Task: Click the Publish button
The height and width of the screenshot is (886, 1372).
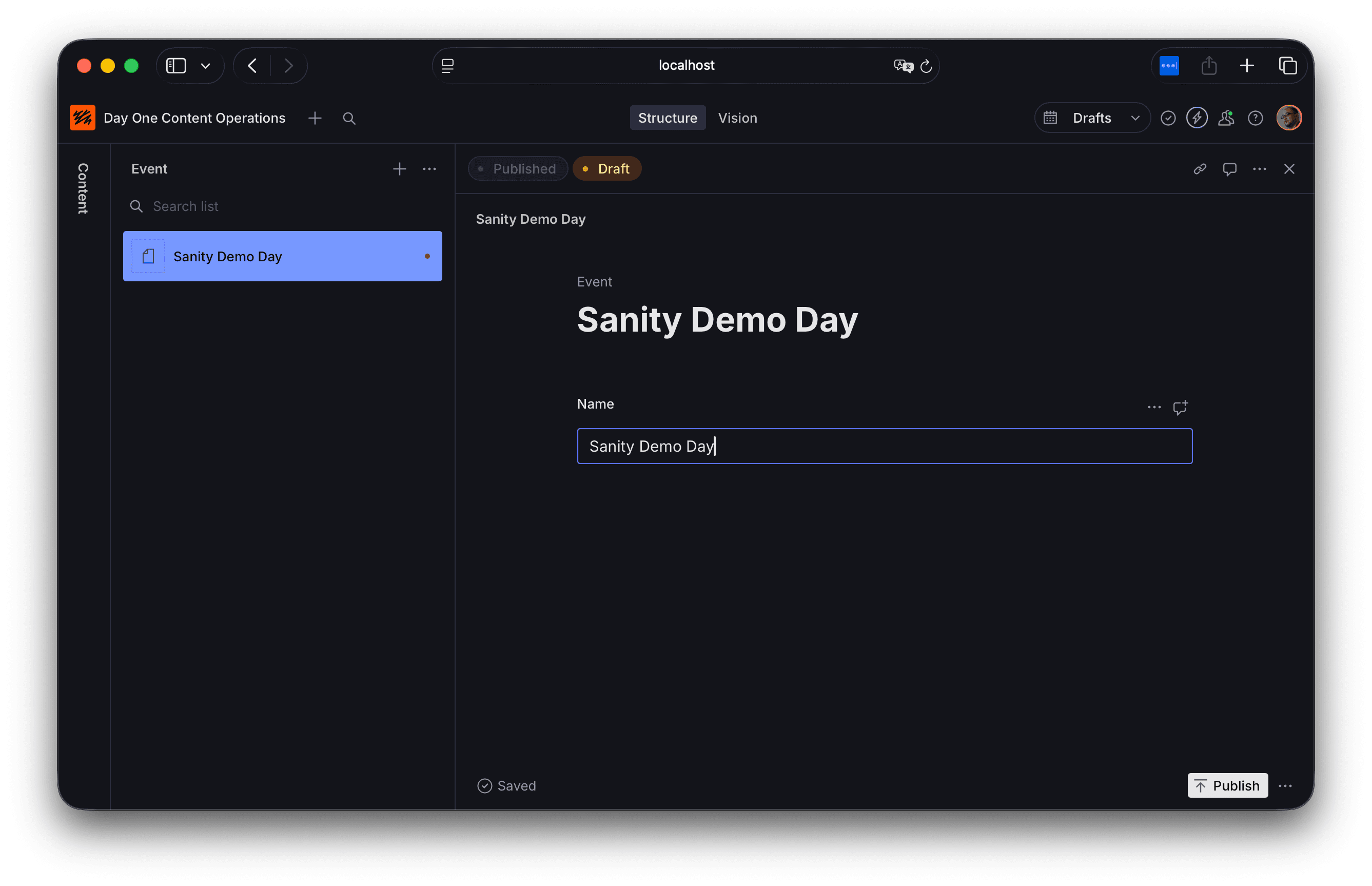Action: (1227, 786)
